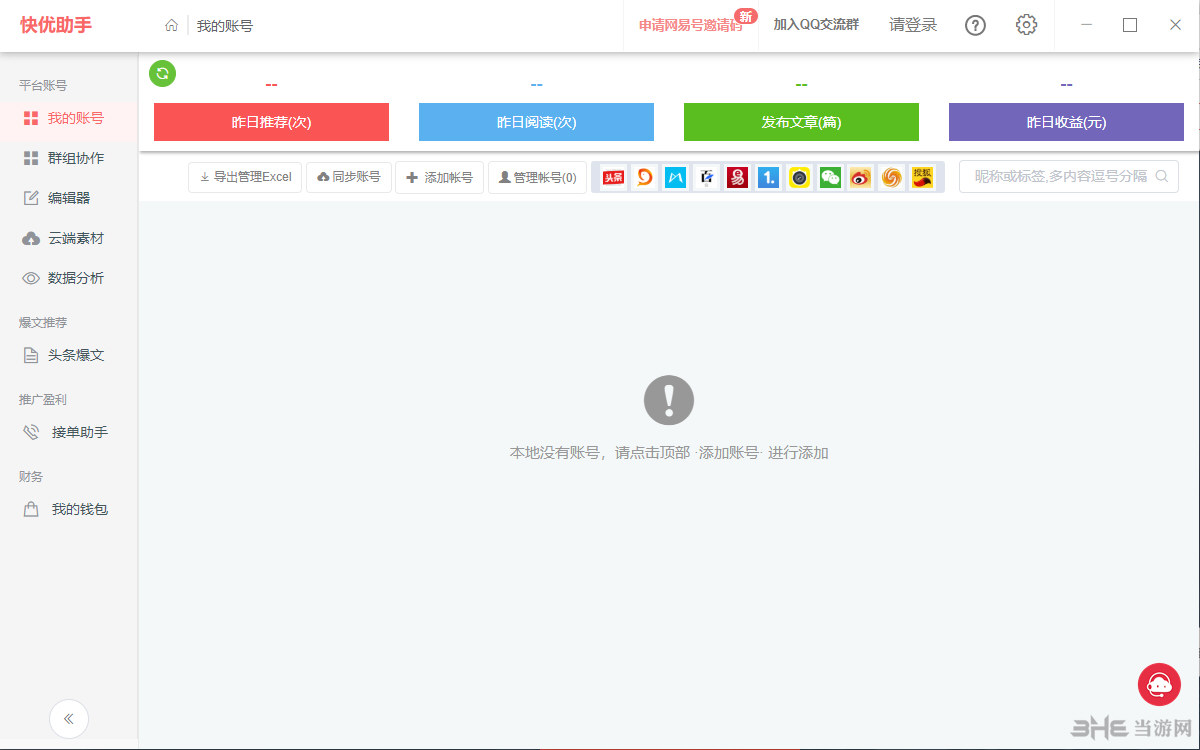Click the home breadcrumb icon

tap(169, 26)
